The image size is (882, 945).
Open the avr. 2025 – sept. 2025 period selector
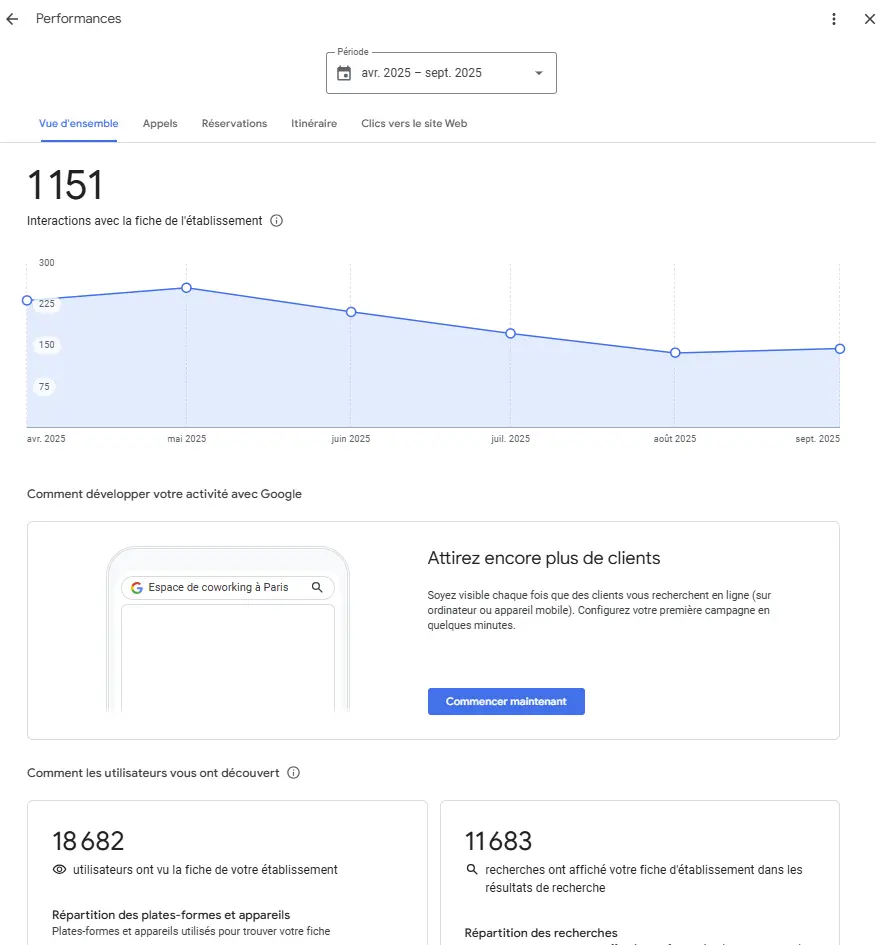tap(440, 73)
